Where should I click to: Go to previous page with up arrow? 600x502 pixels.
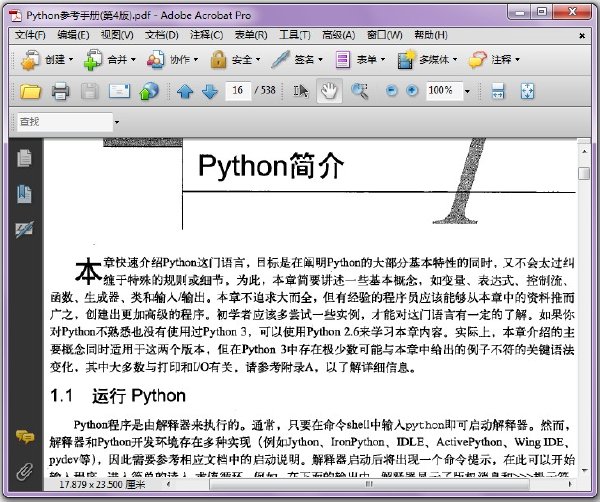point(185,91)
